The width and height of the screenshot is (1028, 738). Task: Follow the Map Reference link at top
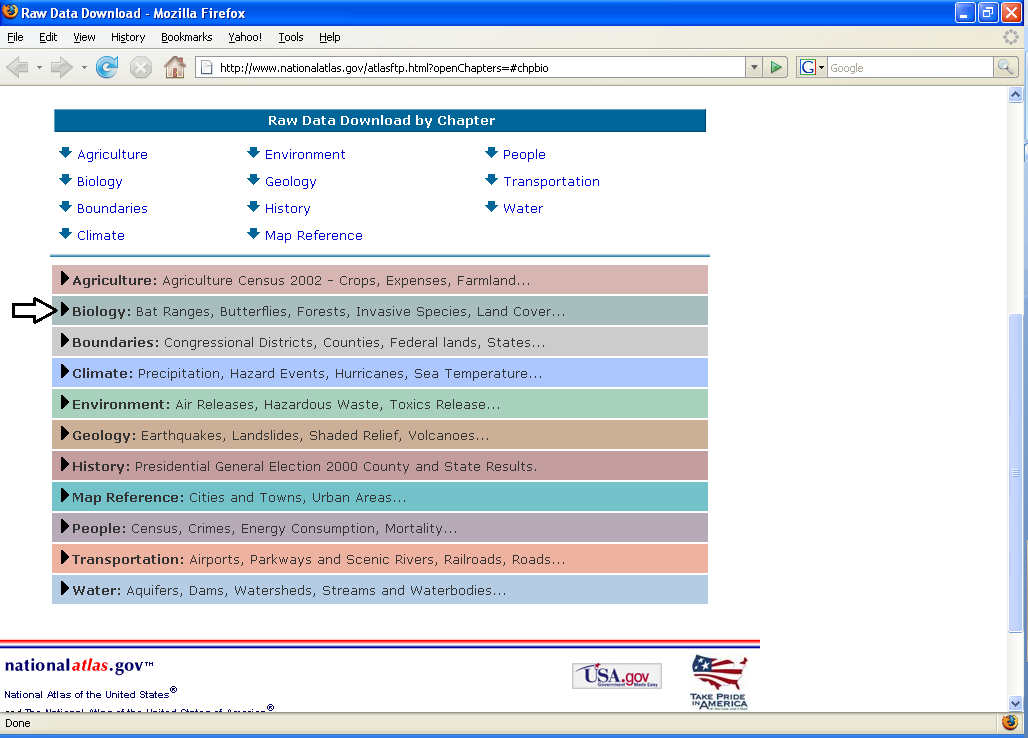click(x=313, y=235)
